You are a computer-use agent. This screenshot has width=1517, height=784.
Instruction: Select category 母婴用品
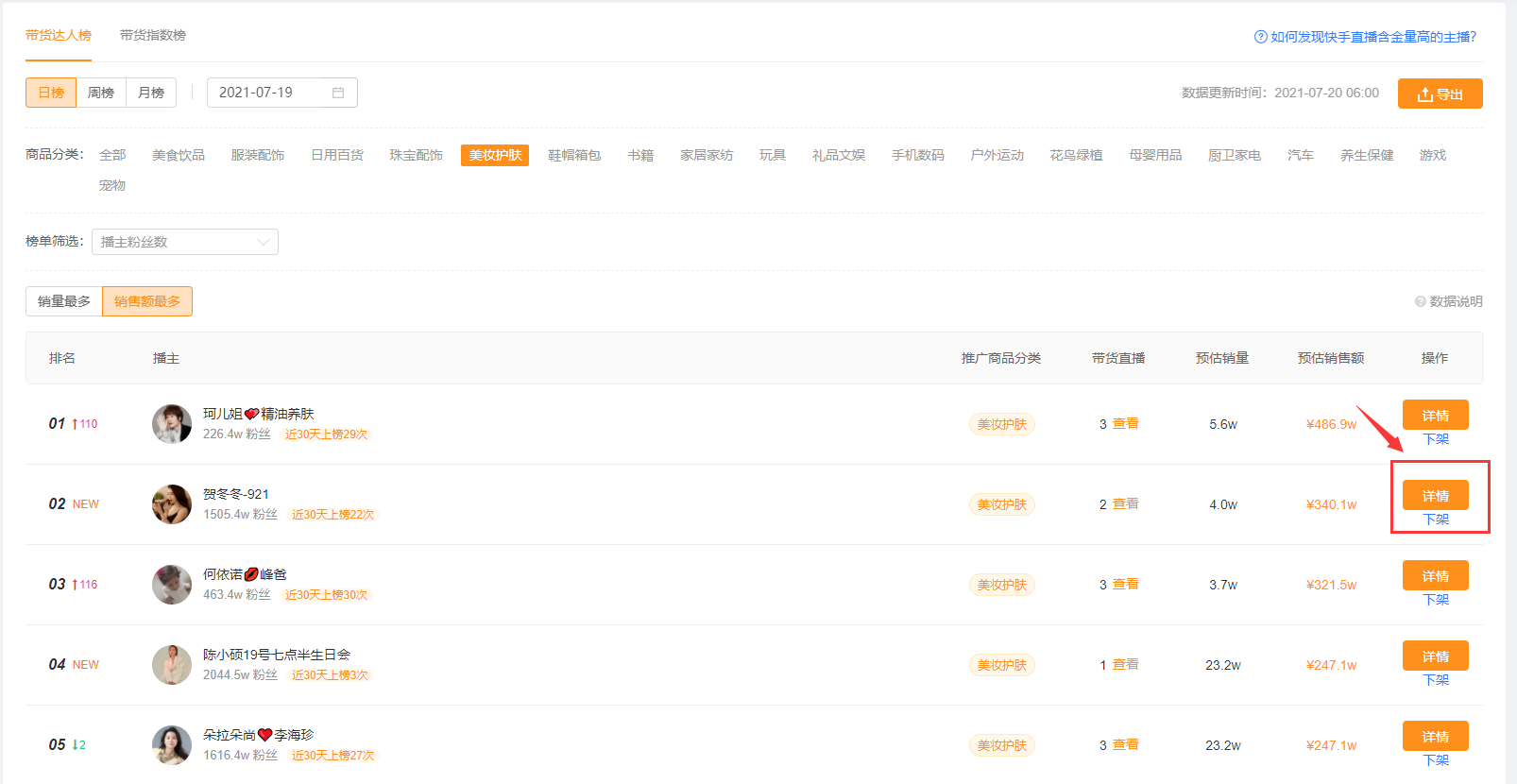coord(1156,155)
